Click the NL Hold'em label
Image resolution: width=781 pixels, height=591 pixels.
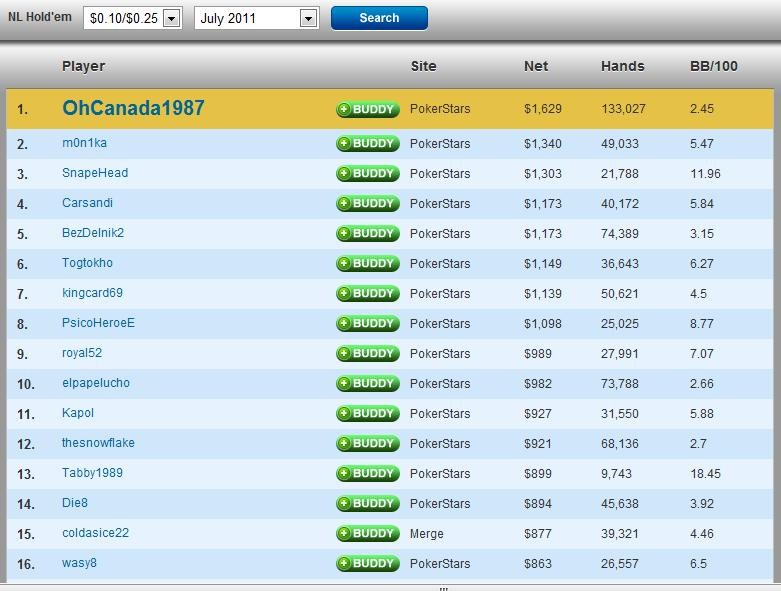coord(40,17)
